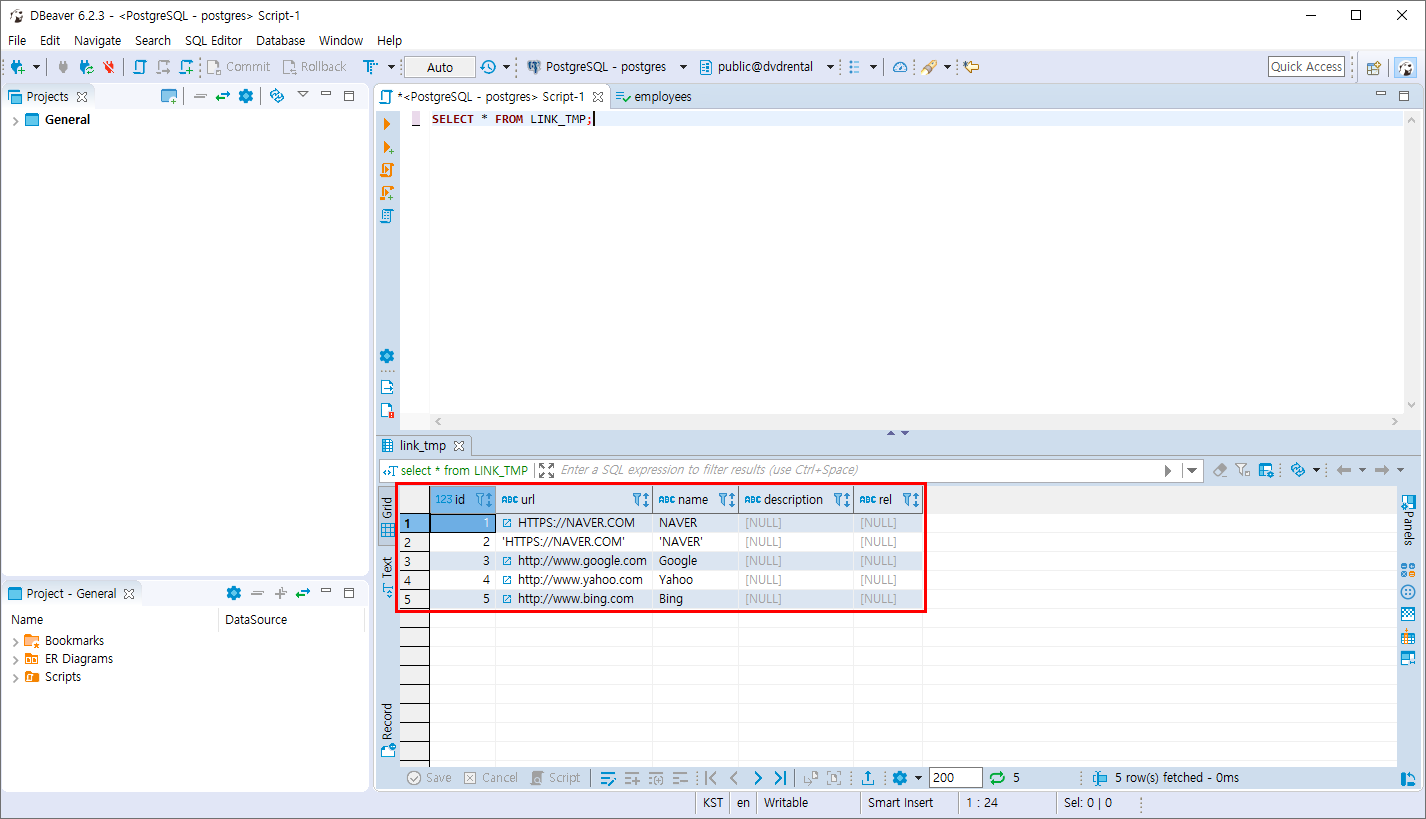The height and width of the screenshot is (819, 1426).
Task: Click the Reconnect plug icon
Action: point(86,67)
